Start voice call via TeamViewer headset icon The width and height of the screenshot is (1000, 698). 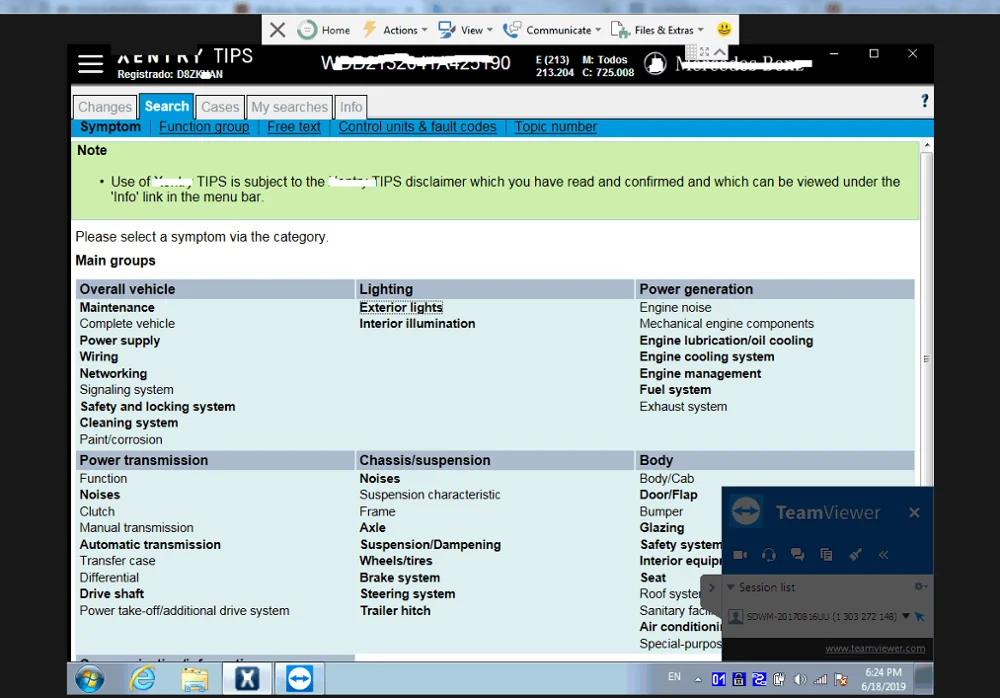tap(767, 554)
